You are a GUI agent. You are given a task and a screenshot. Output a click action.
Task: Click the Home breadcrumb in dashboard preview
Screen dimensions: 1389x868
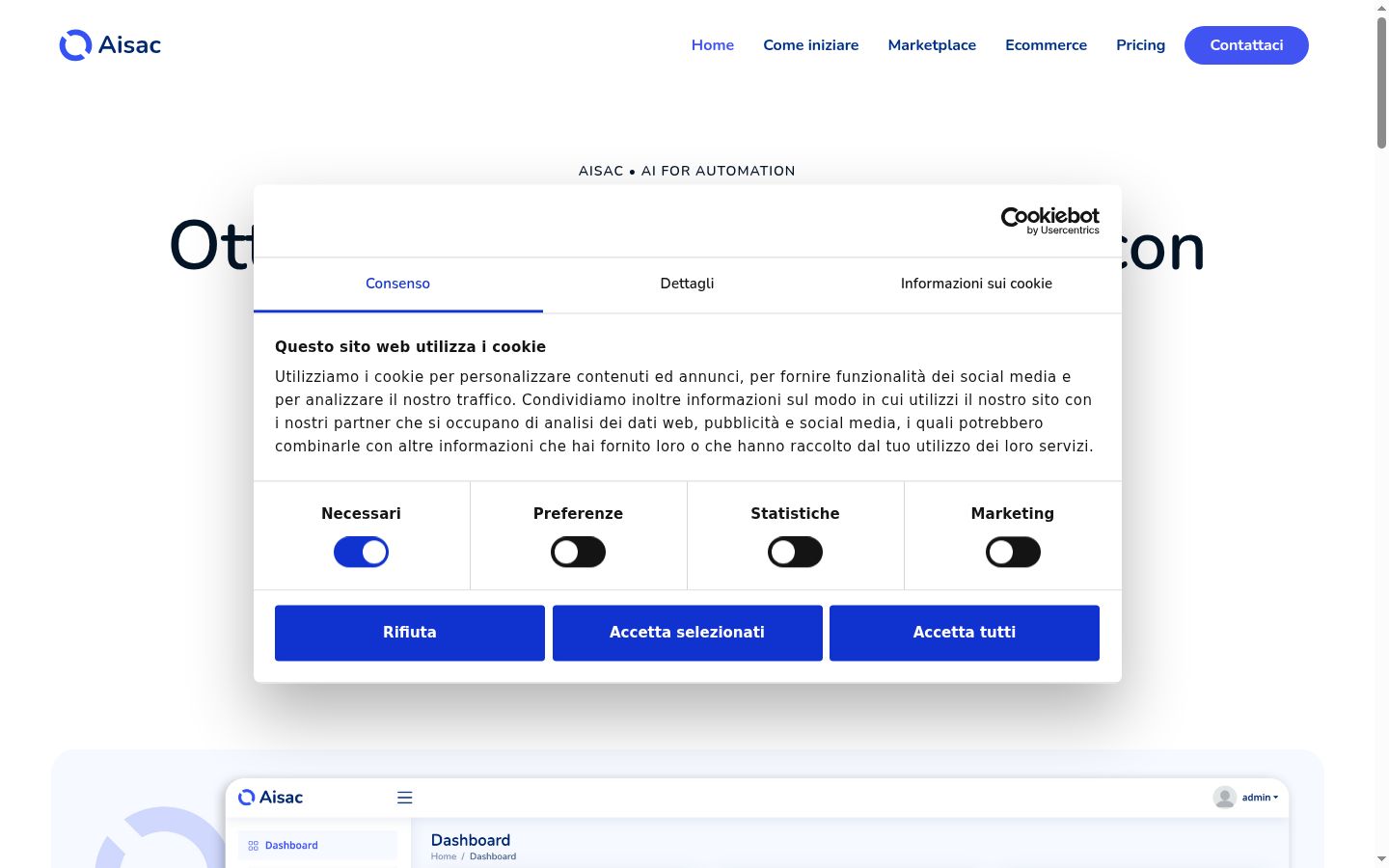pos(444,856)
